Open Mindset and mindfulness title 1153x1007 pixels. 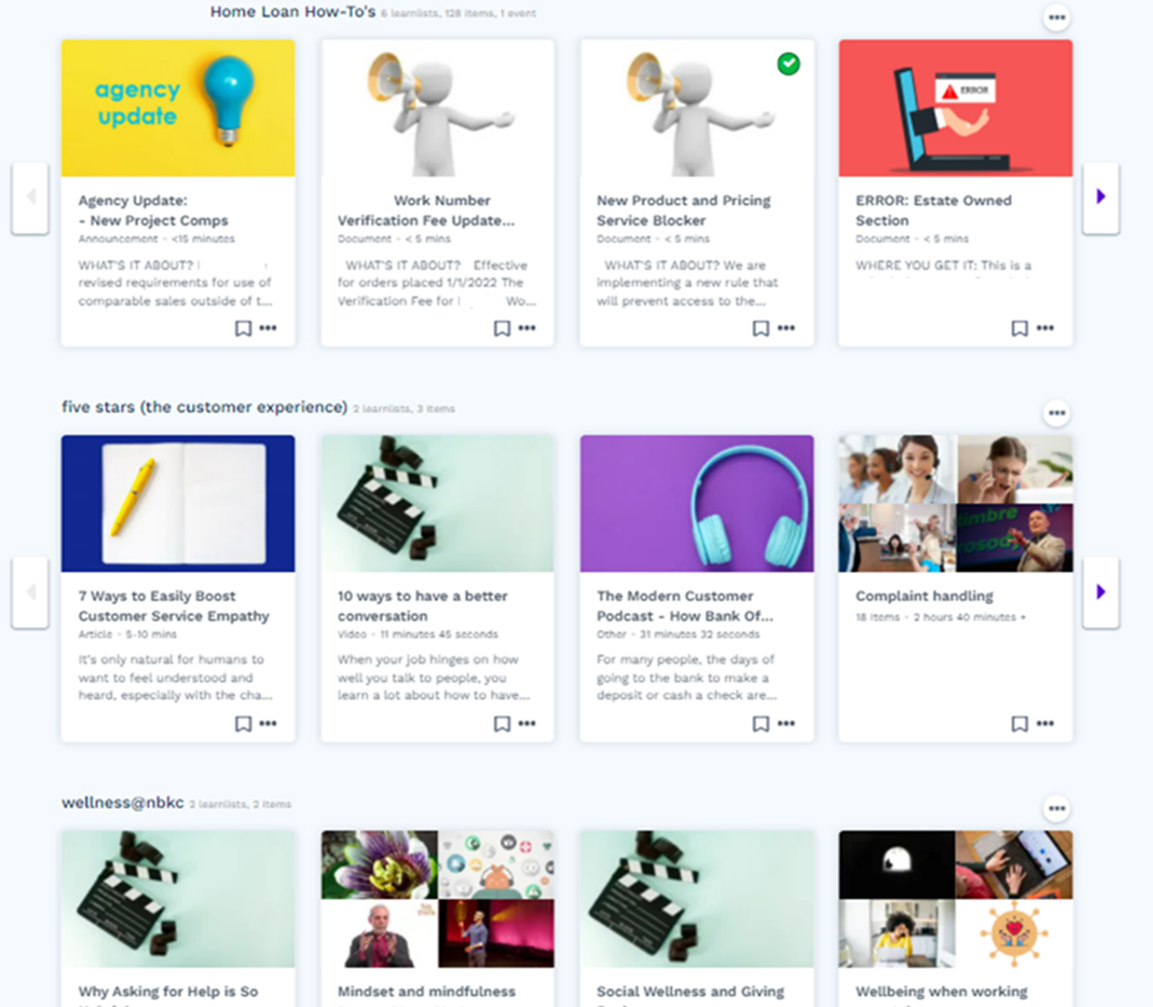tap(426, 992)
